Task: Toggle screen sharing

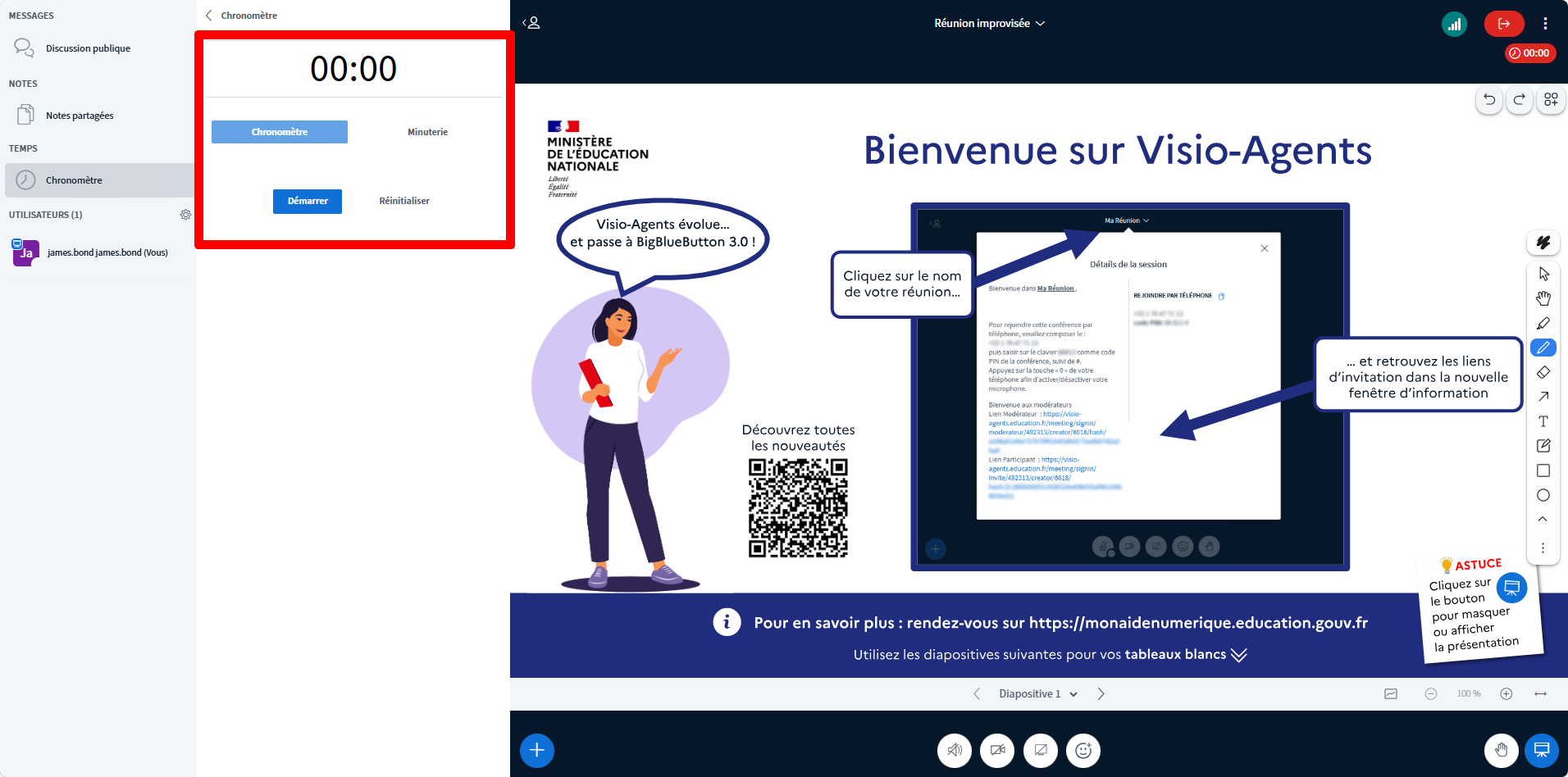Action: tap(1041, 750)
